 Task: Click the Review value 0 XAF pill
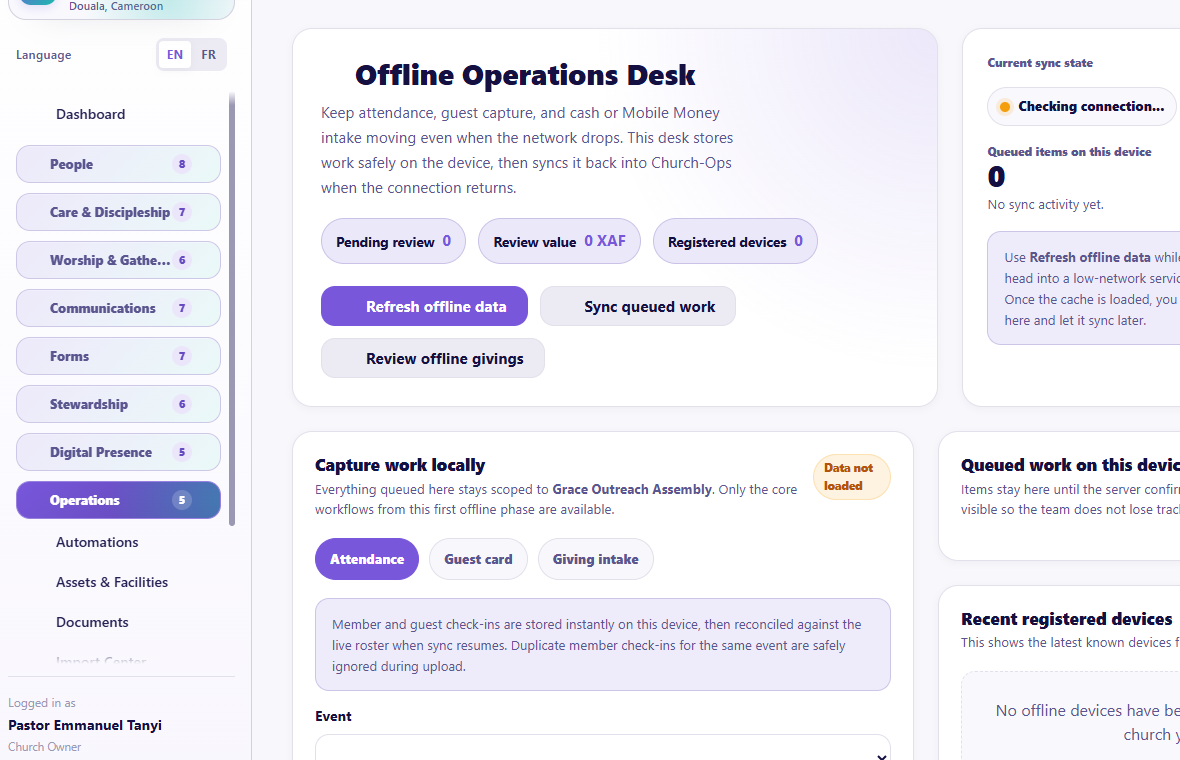(559, 242)
